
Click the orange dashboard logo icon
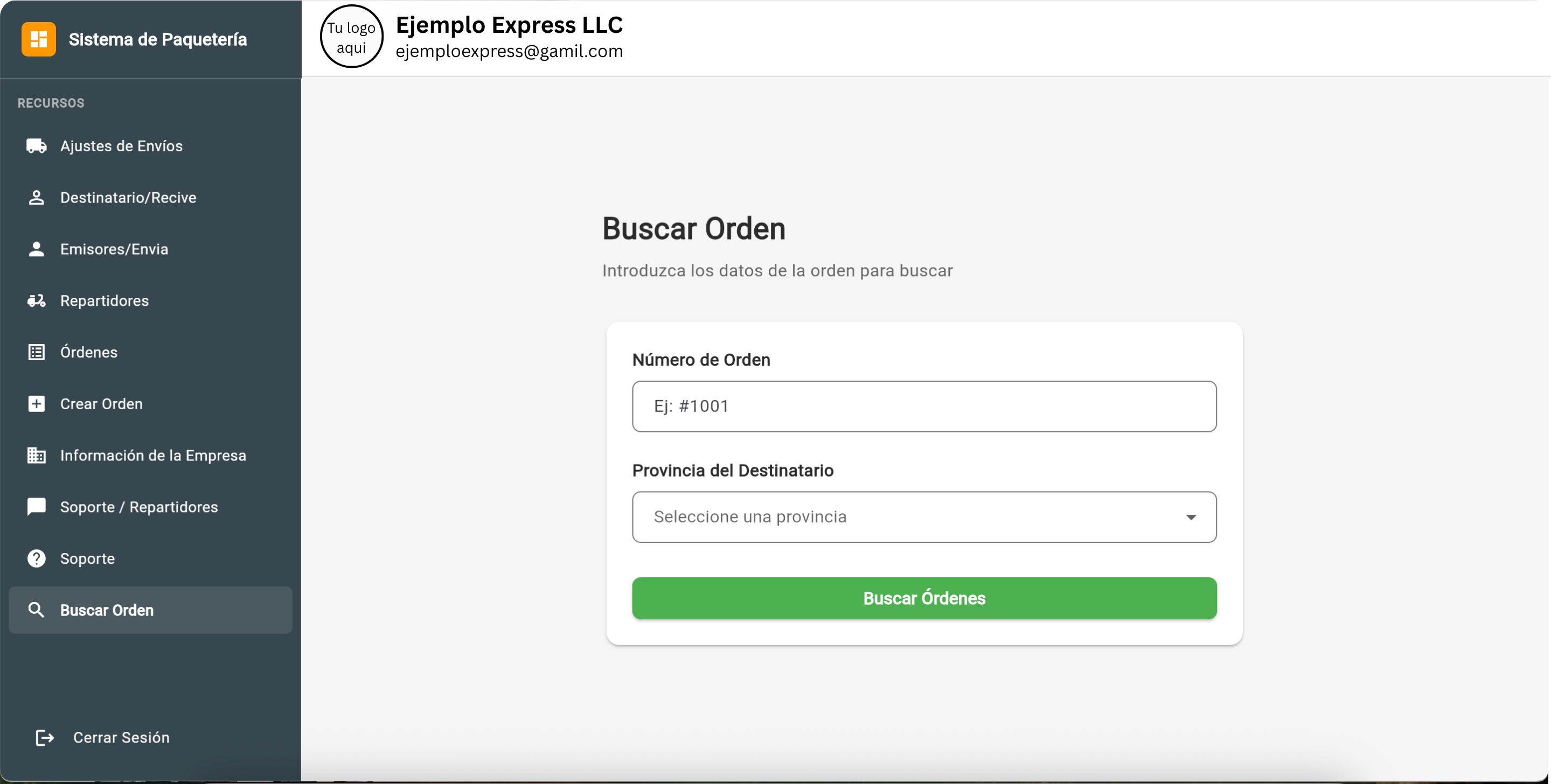(x=39, y=39)
